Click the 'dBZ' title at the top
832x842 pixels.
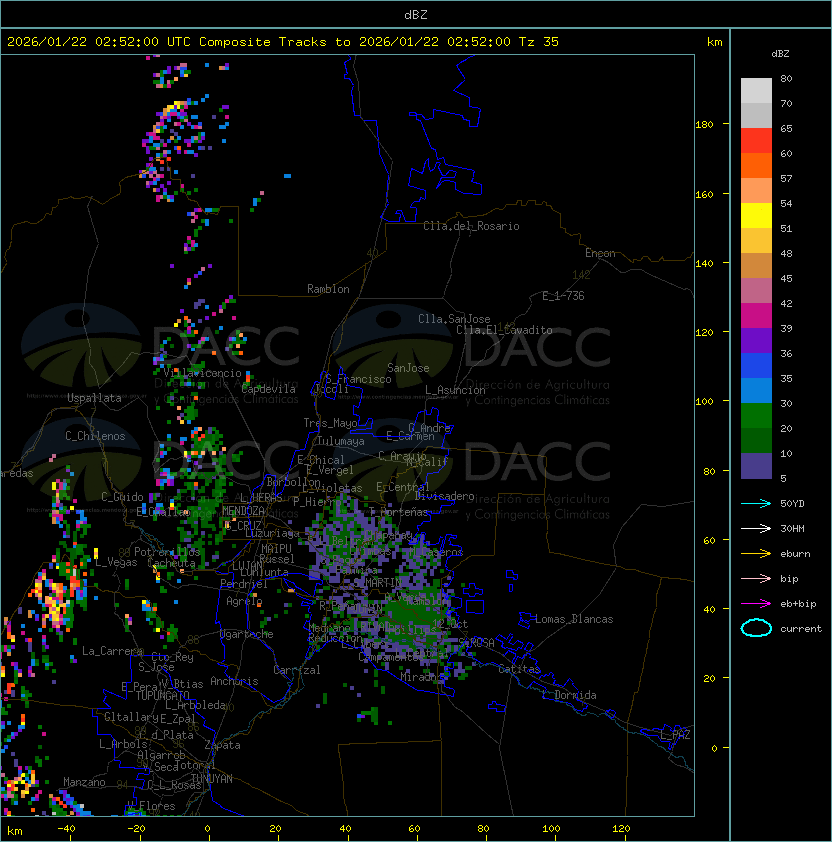[x=416, y=14]
